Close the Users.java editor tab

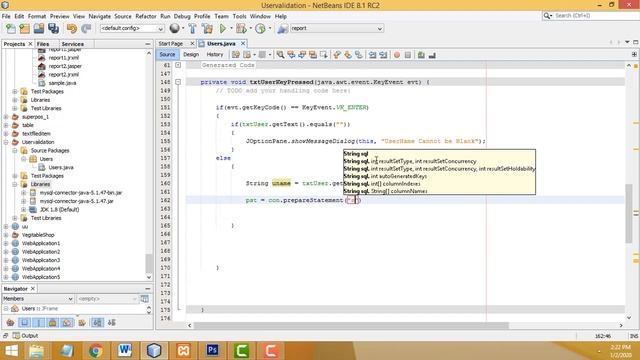tap(243, 43)
